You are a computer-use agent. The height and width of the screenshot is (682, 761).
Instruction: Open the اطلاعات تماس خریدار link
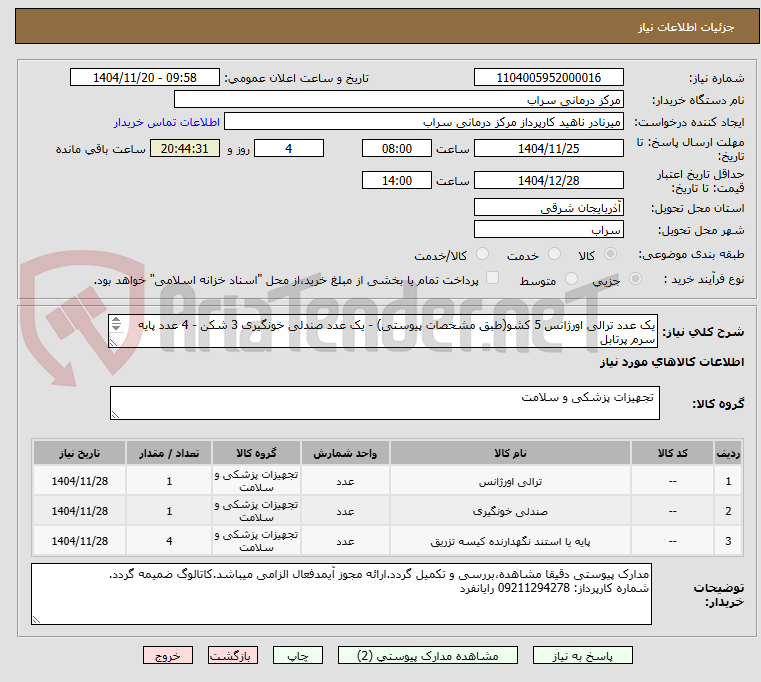click(x=167, y=122)
